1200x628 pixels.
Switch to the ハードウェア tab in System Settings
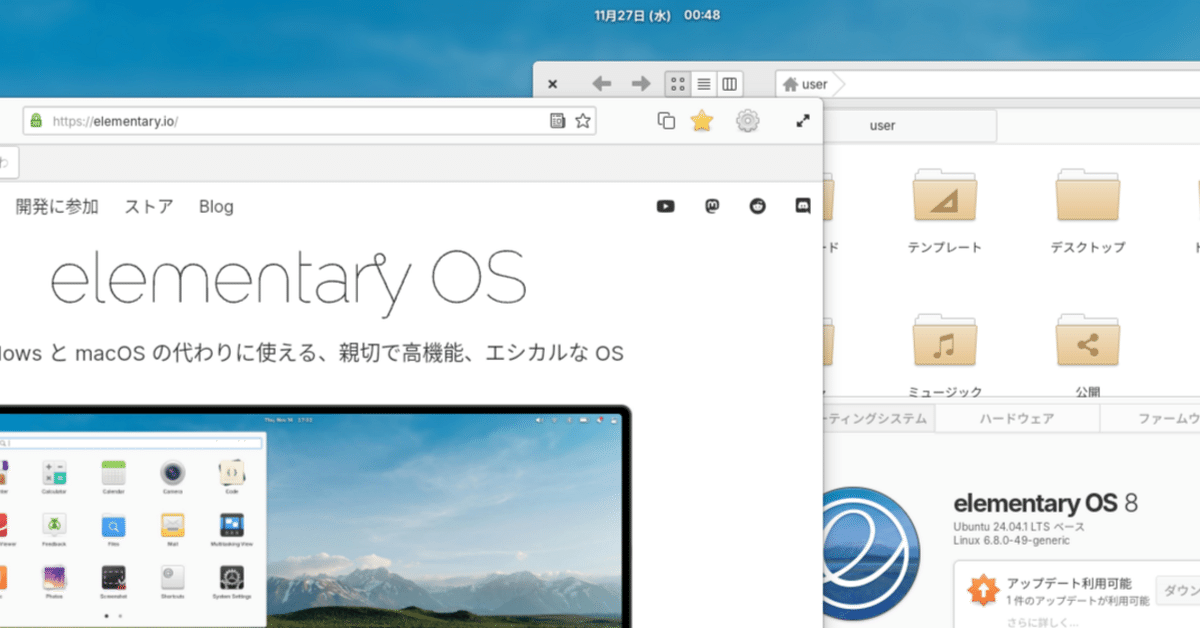click(1018, 418)
